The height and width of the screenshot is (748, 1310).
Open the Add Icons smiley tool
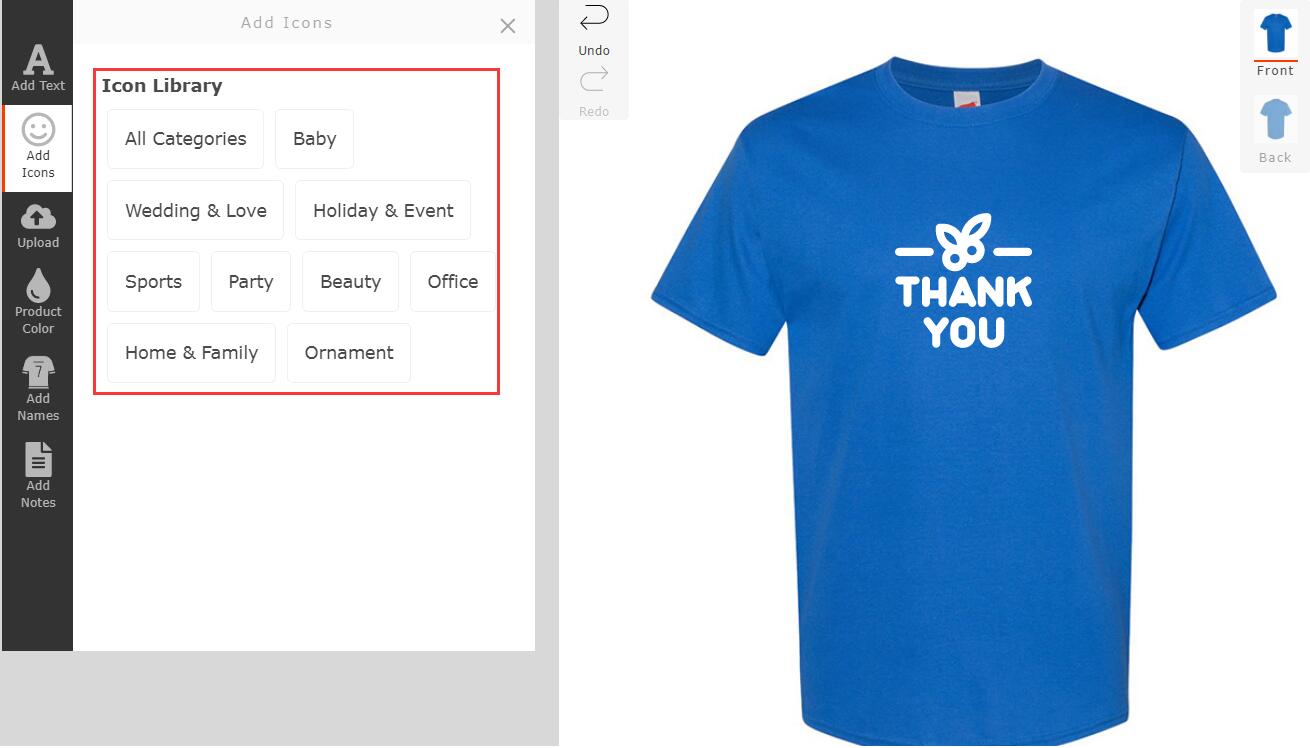pos(38,147)
